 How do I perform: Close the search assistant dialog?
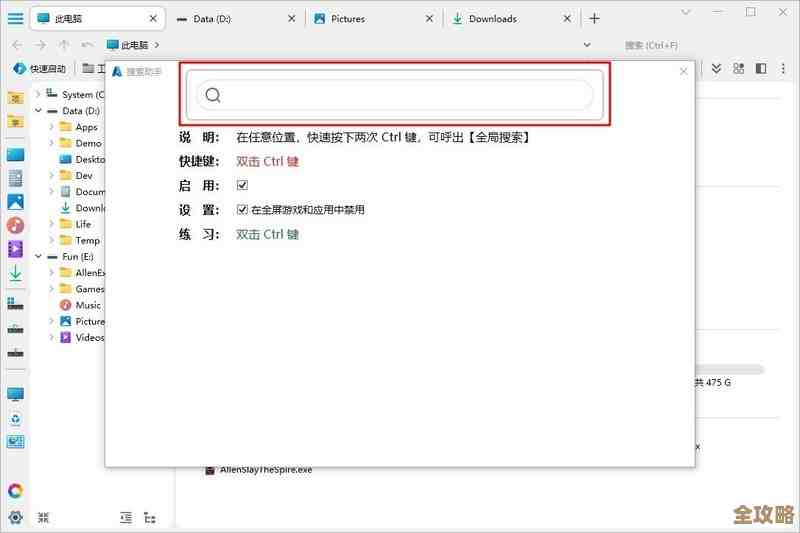pos(684,72)
